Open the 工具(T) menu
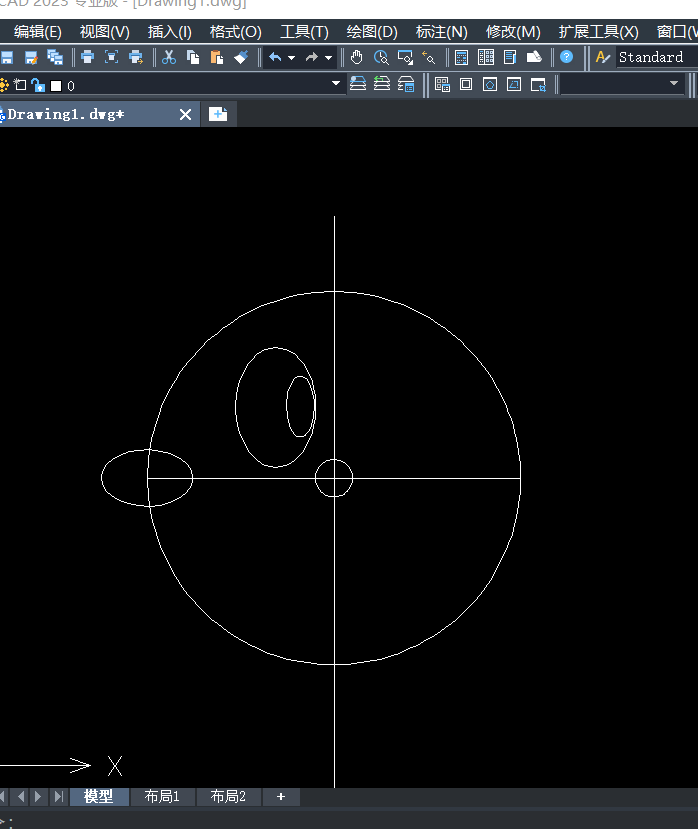Viewport: 698px width, 829px height. pyautogui.click(x=304, y=32)
